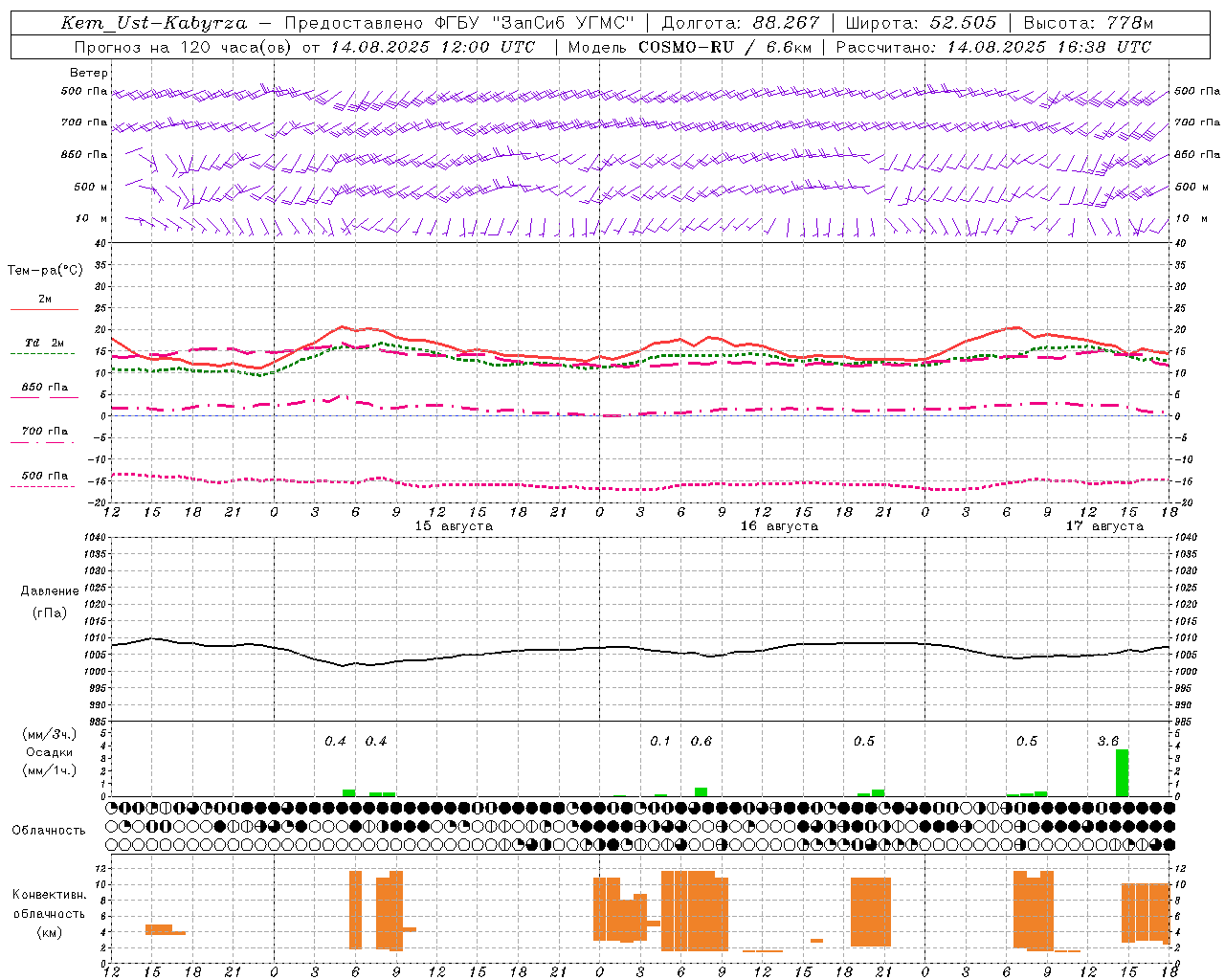Click the Тем-ра(°C) temperature panel label
Screen dimensions: 1225x980
click(x=45, y=271)
